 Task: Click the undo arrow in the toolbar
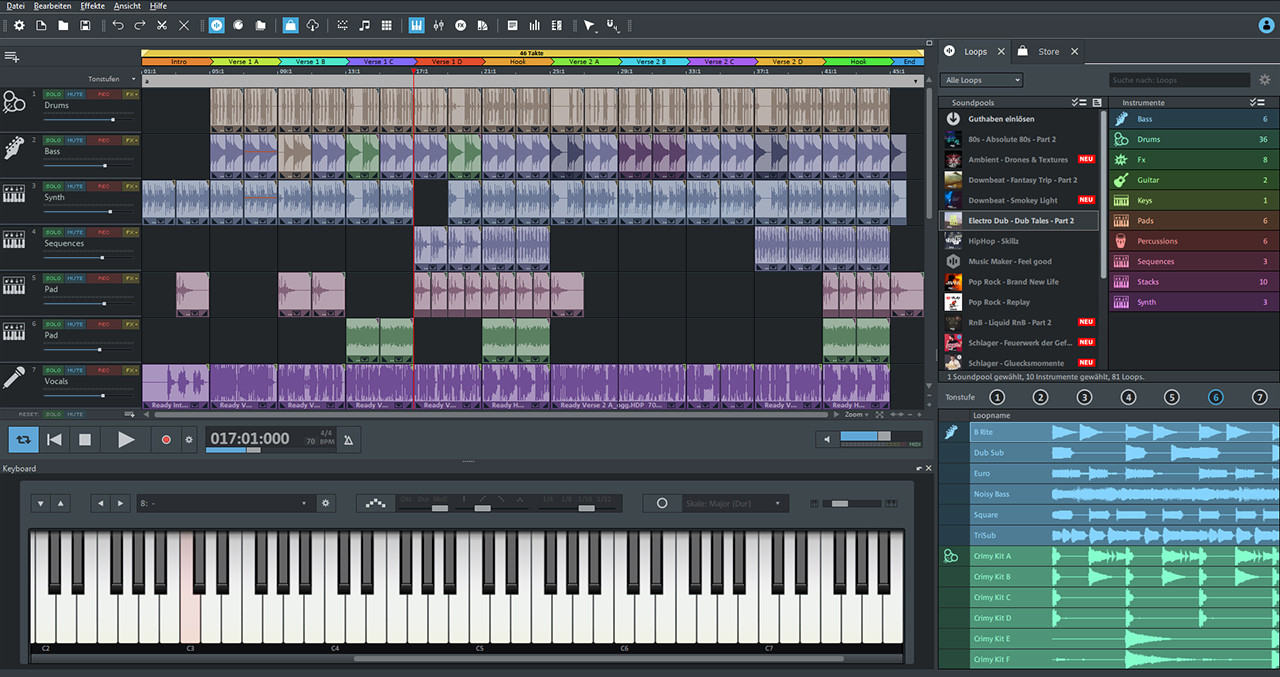118,25
